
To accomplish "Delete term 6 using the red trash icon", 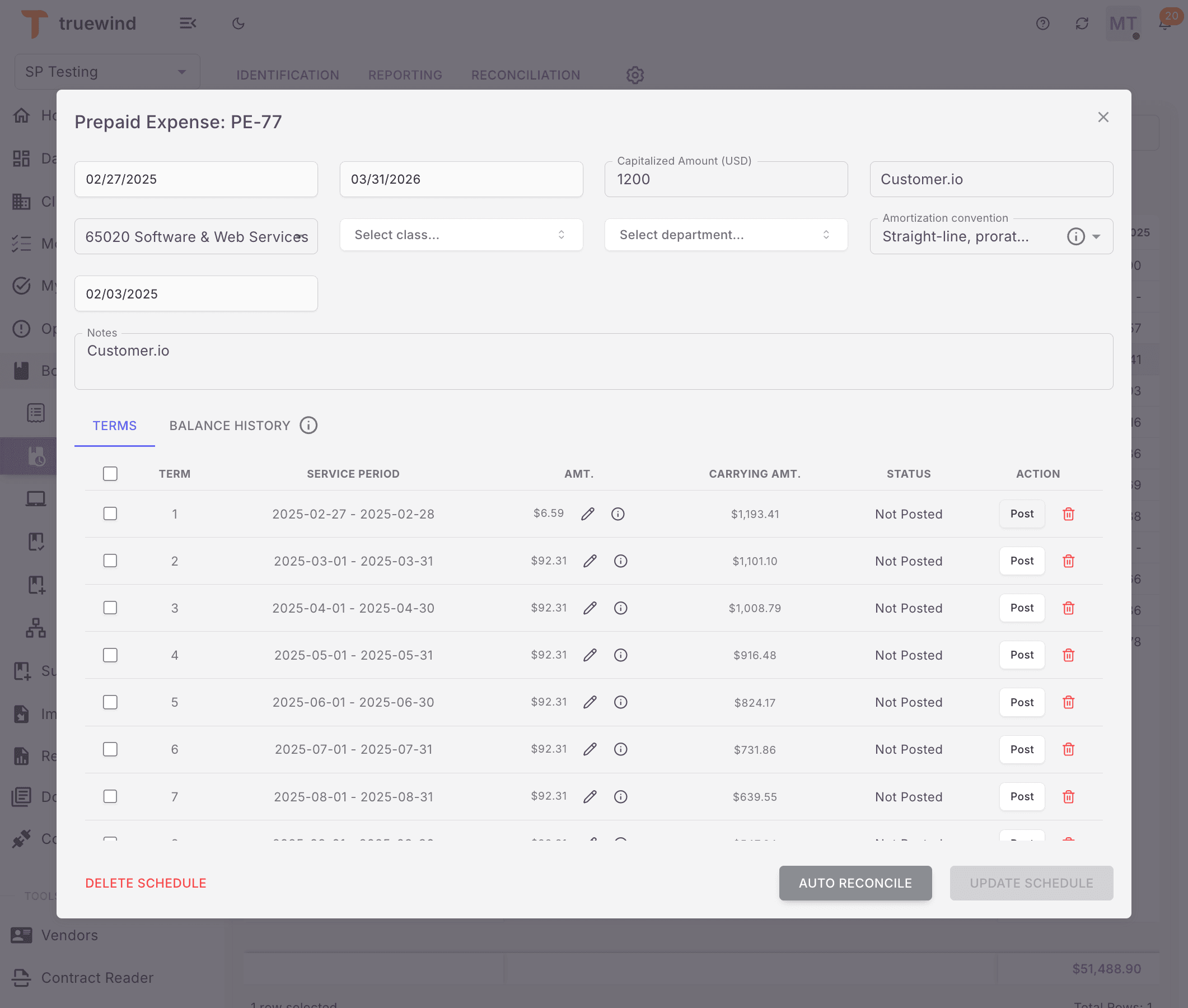I will (1068, 749).
